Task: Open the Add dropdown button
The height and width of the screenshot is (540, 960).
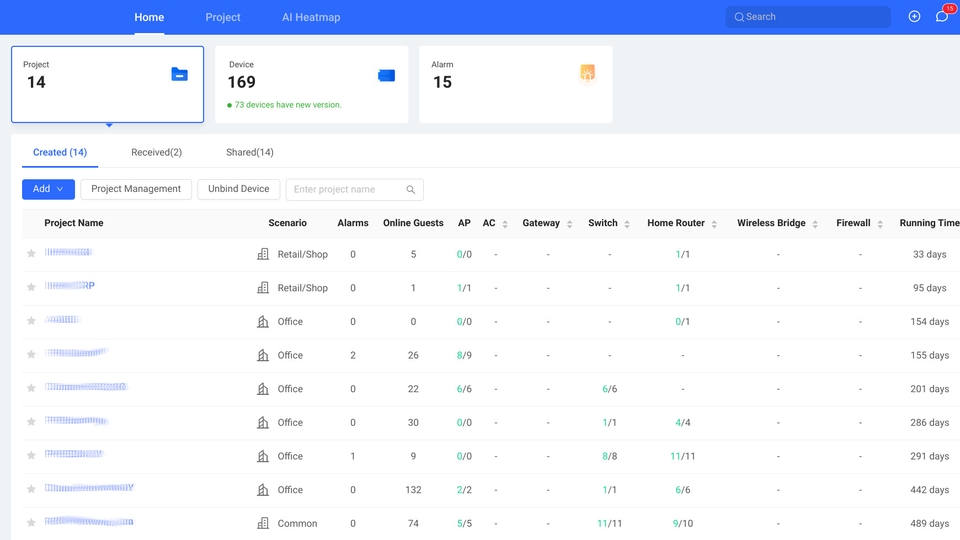Action: click(x=48, y=189)
